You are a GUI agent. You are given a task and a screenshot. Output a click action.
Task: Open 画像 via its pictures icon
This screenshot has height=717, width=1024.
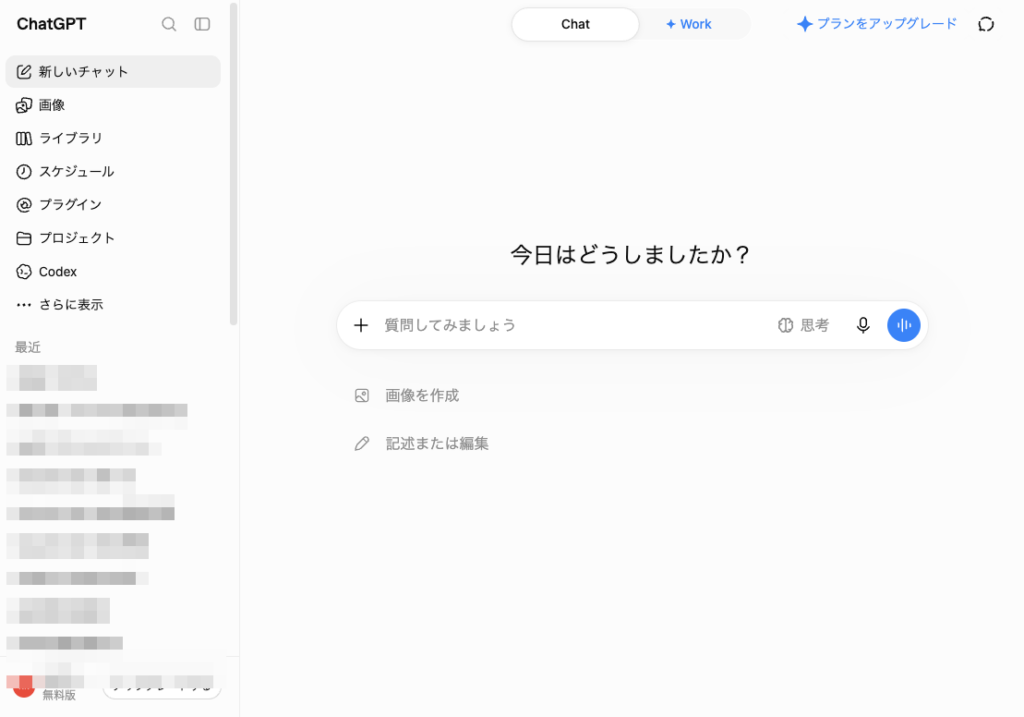(24, 105)
